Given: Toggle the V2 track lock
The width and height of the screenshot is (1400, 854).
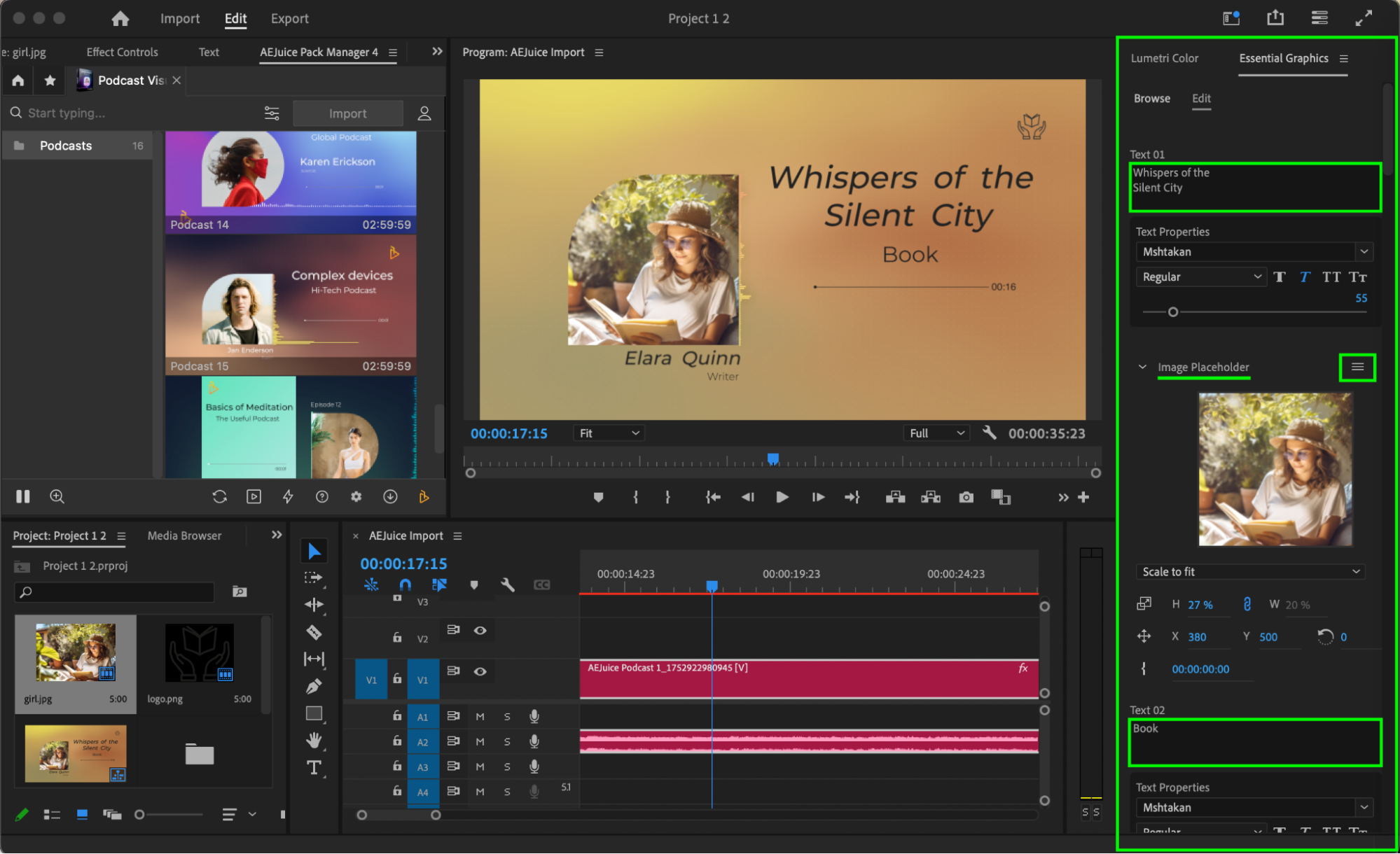Looking at the screenshot, I should tap(397, 638).
